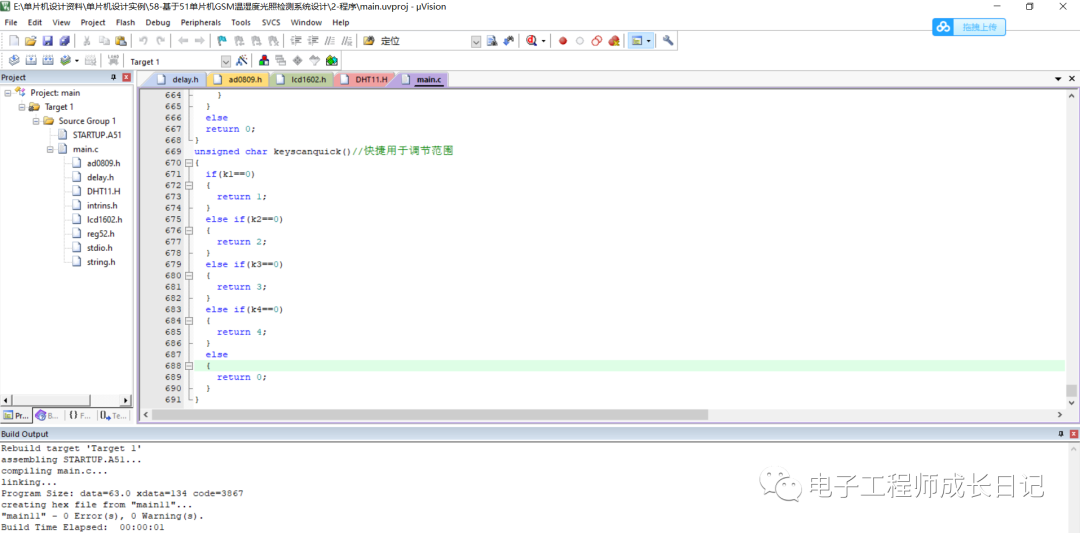Navigate forwards with the right arrow
Image resolution: width=1080 pixels, height=533 pixels.
(x=200, y=41)
